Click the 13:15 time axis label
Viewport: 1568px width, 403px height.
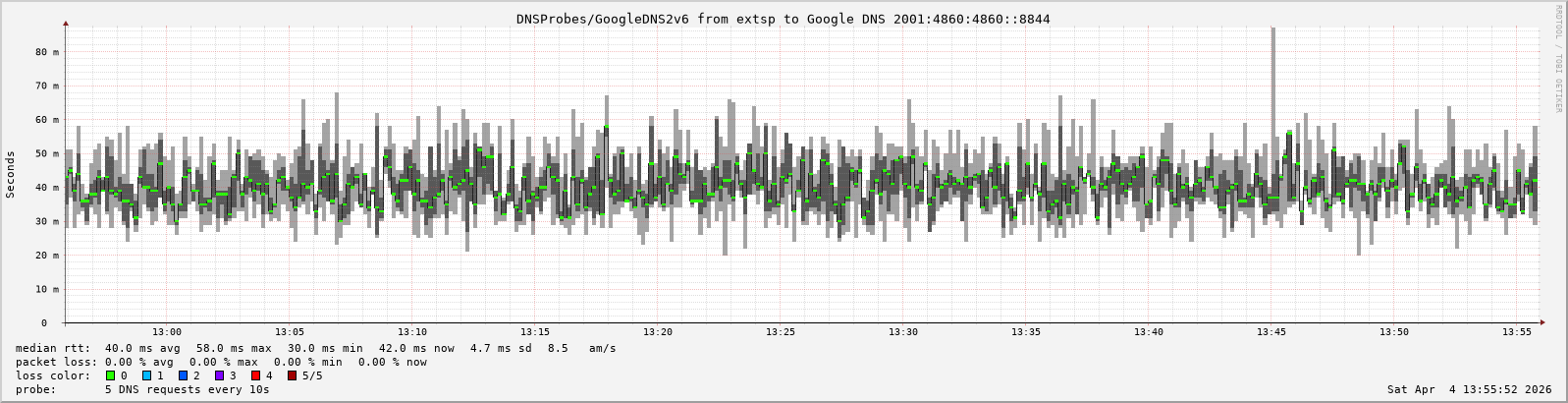[535, 332]
